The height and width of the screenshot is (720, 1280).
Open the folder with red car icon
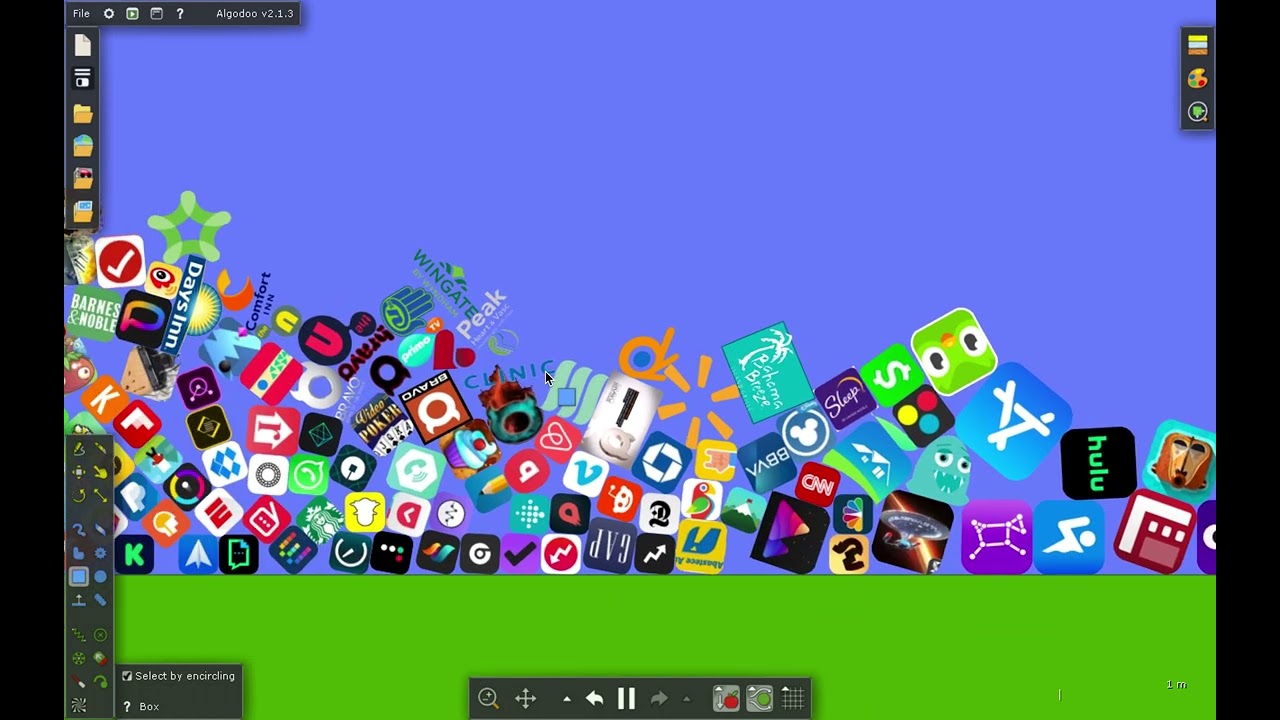[82, 179]
